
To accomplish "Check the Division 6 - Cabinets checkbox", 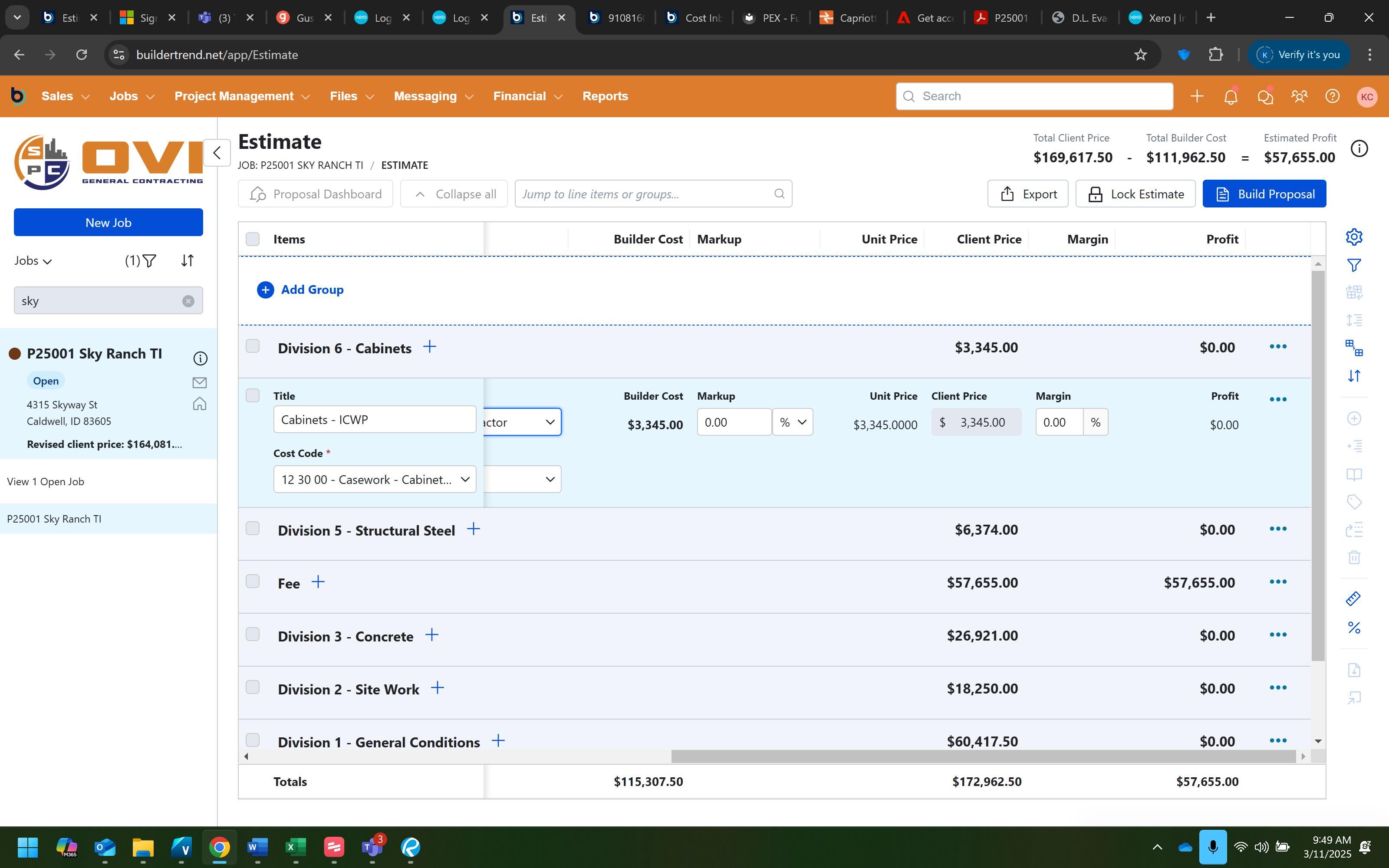I will 253,346.
